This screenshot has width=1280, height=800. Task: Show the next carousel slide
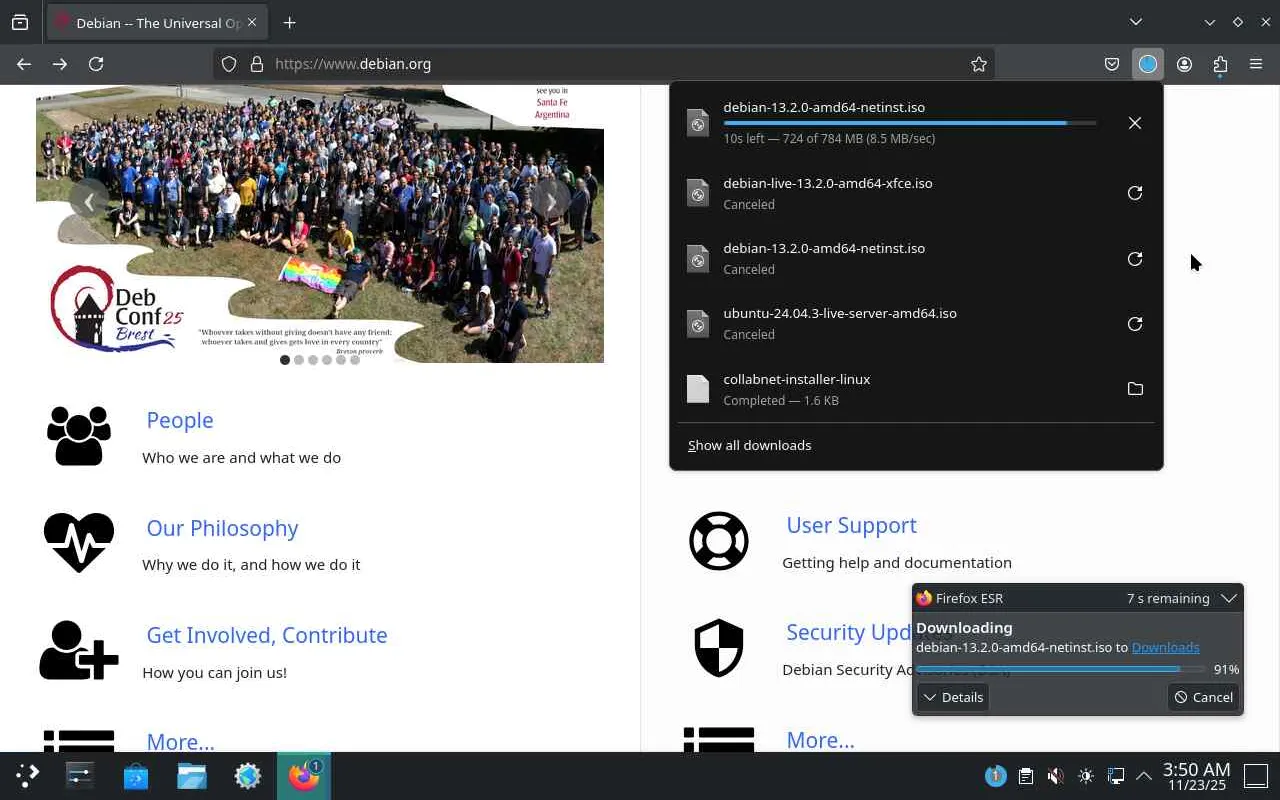[550, 201]
